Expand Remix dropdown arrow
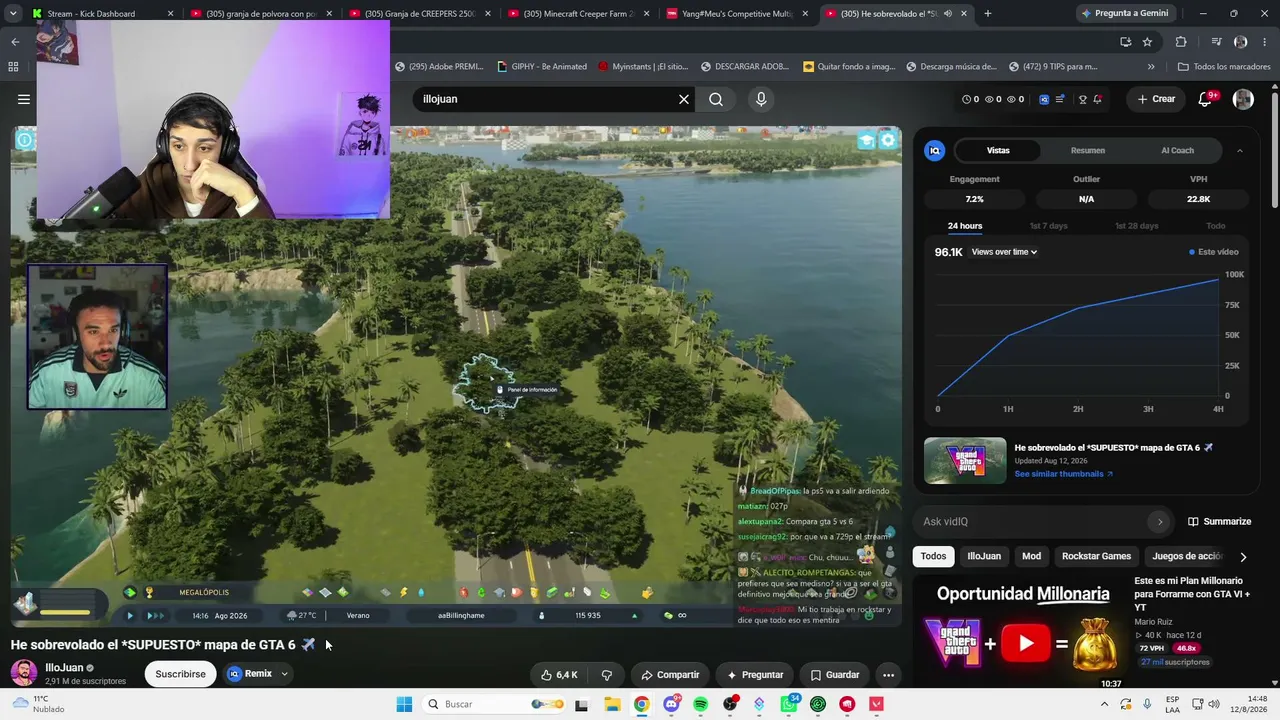This screenshot has height=720, width=1280. click(284, 674)
